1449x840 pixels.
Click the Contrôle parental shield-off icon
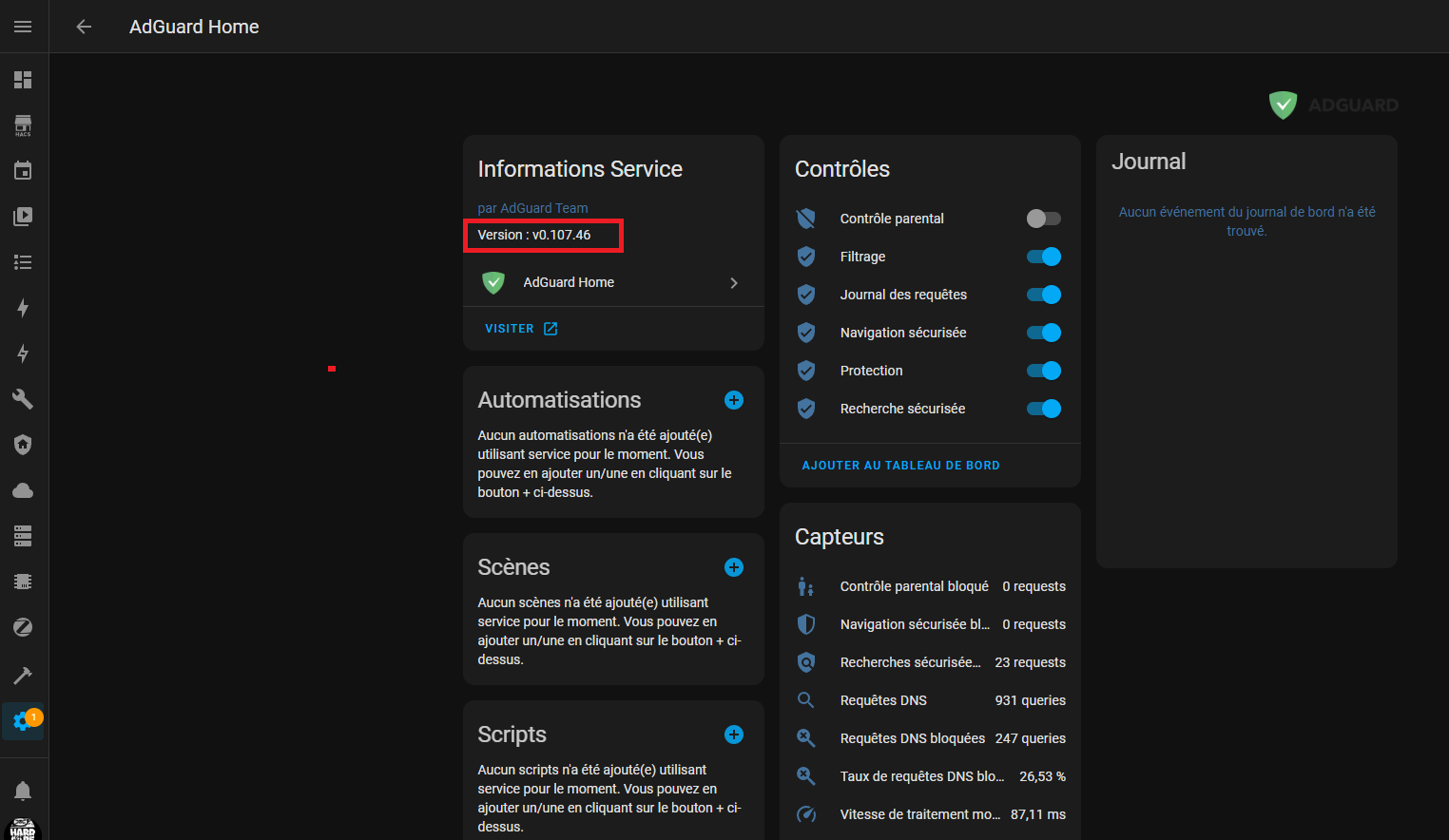tap(806, 219)
